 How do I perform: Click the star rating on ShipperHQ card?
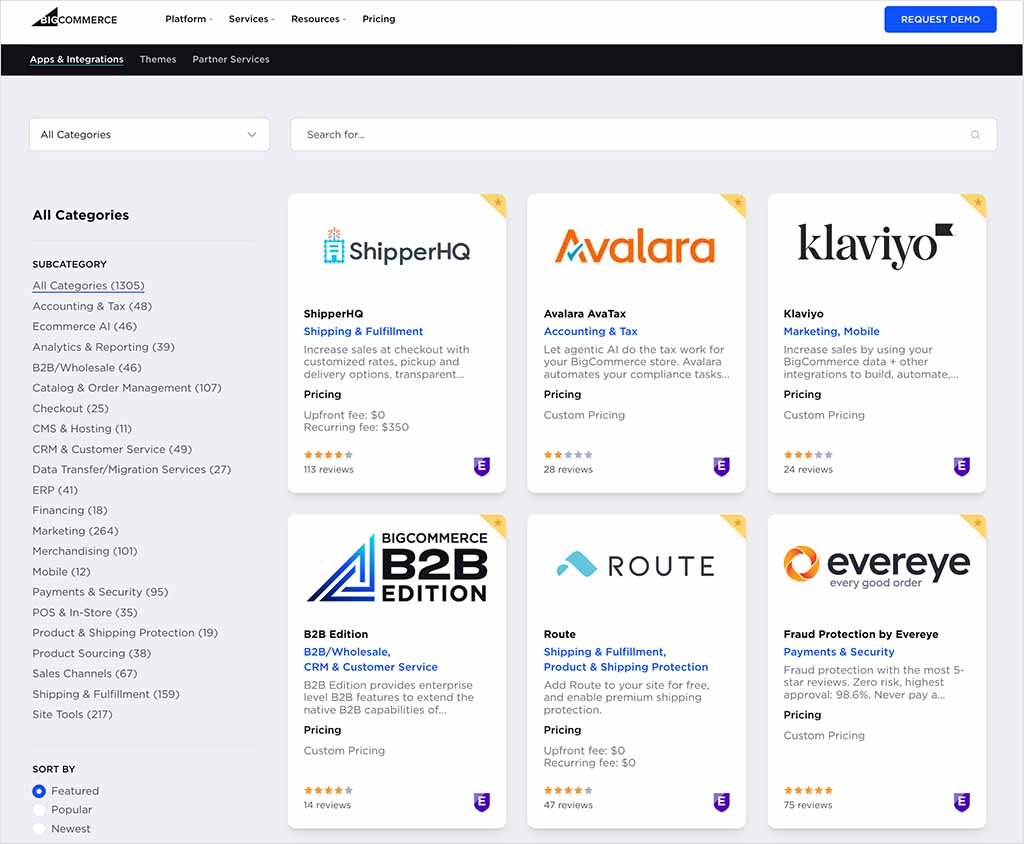pos(328,455)
